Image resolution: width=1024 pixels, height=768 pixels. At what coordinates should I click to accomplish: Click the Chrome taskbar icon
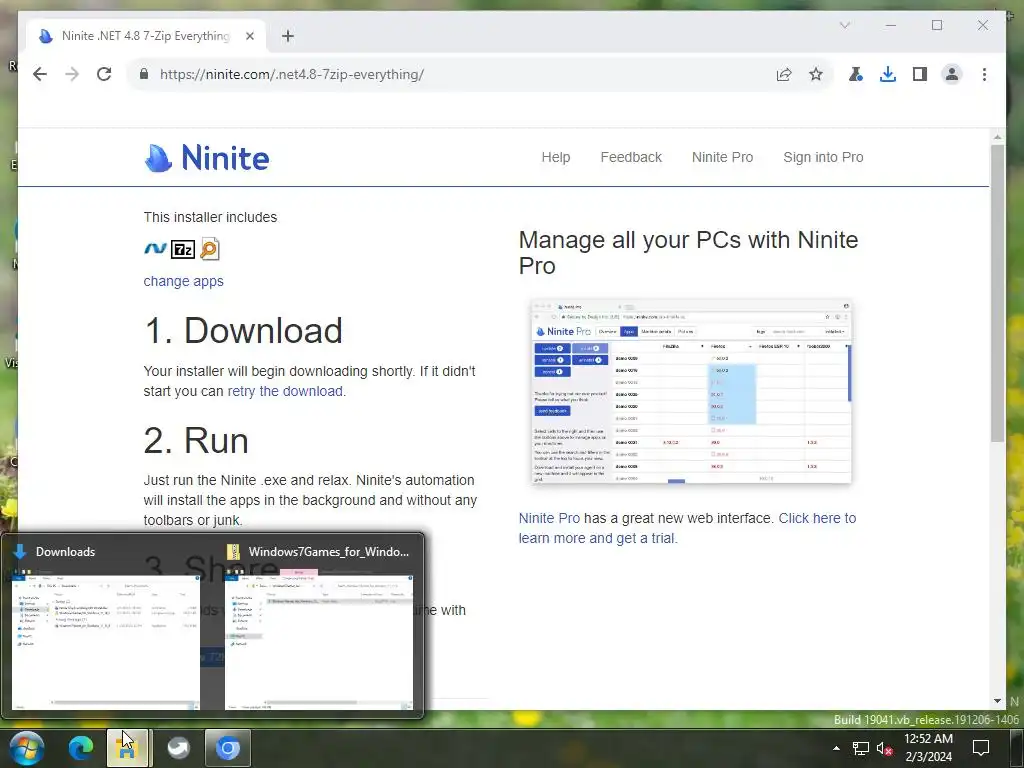228,748
